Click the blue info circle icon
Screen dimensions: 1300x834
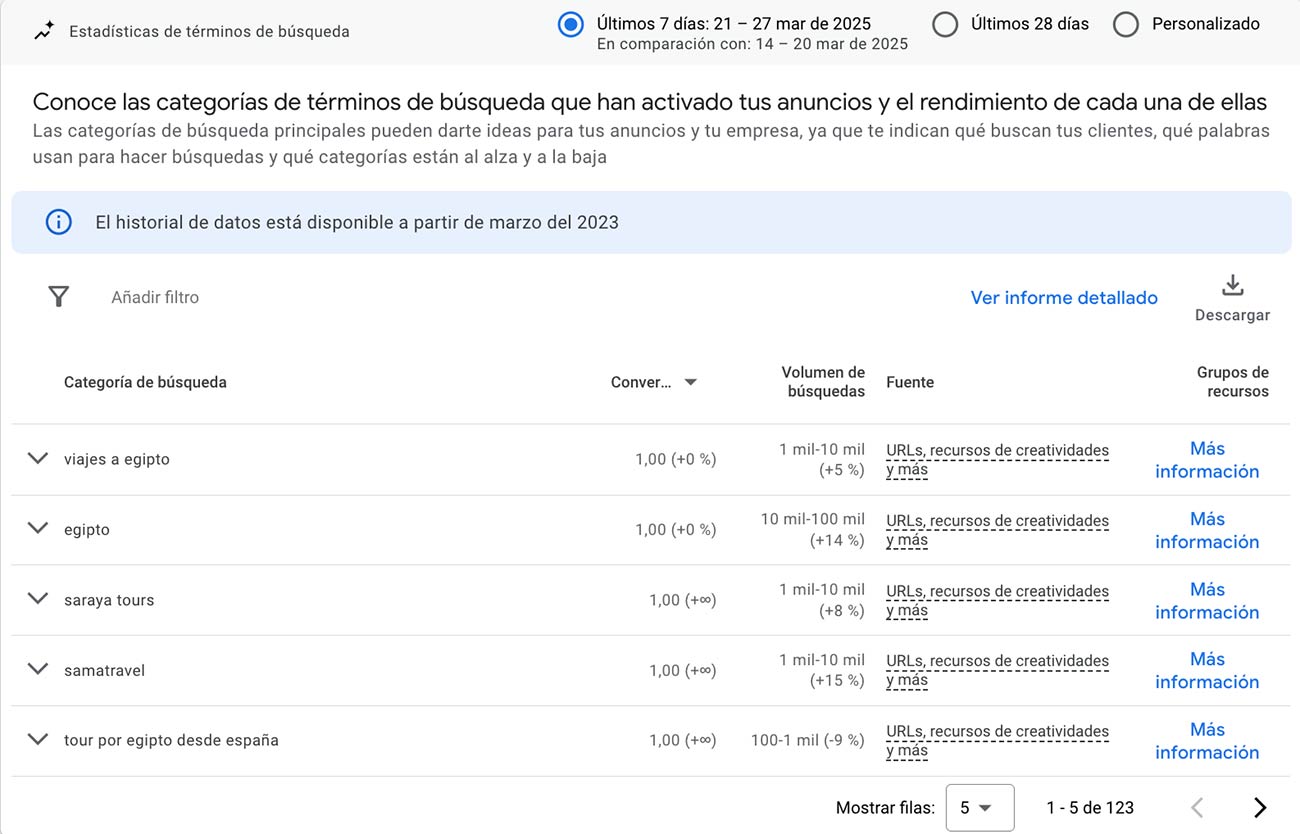pos(59,222)
